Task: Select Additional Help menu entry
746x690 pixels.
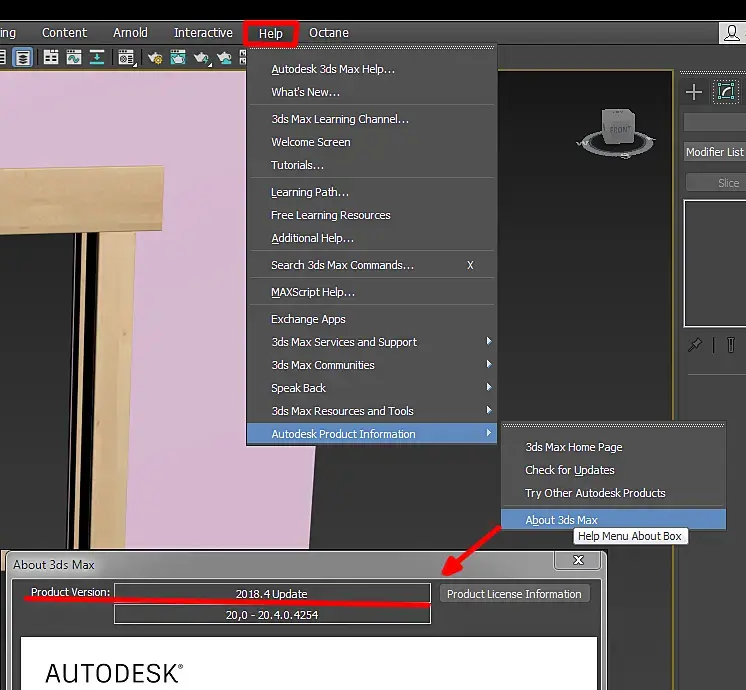Action: (372, 238)
